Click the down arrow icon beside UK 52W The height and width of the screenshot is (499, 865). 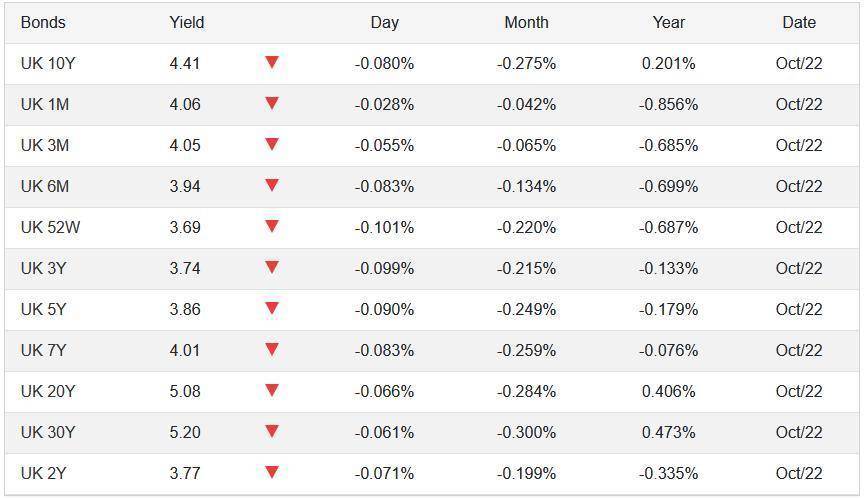click(271, 227)
